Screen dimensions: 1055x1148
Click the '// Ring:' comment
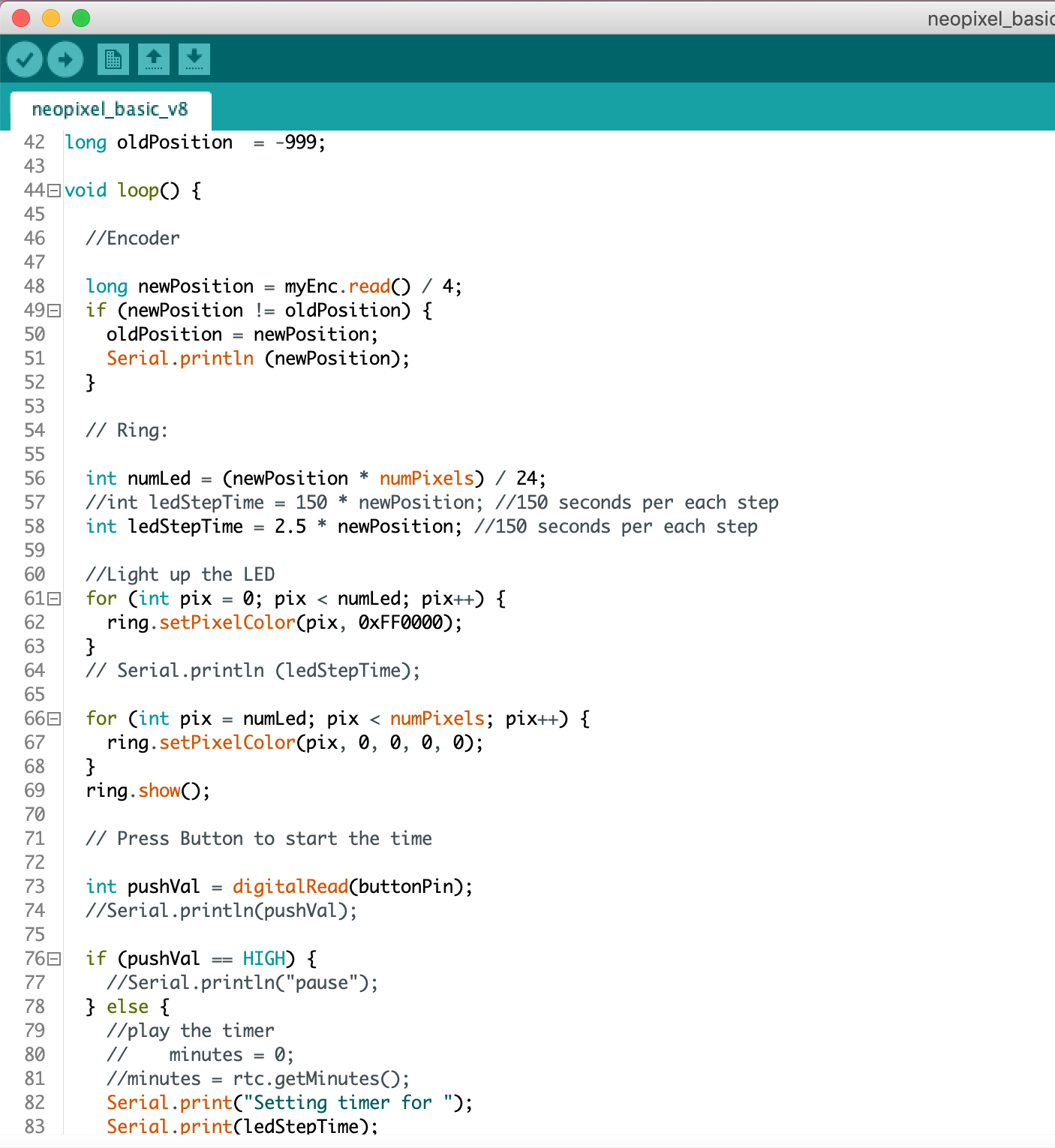(x=127, y=431)
